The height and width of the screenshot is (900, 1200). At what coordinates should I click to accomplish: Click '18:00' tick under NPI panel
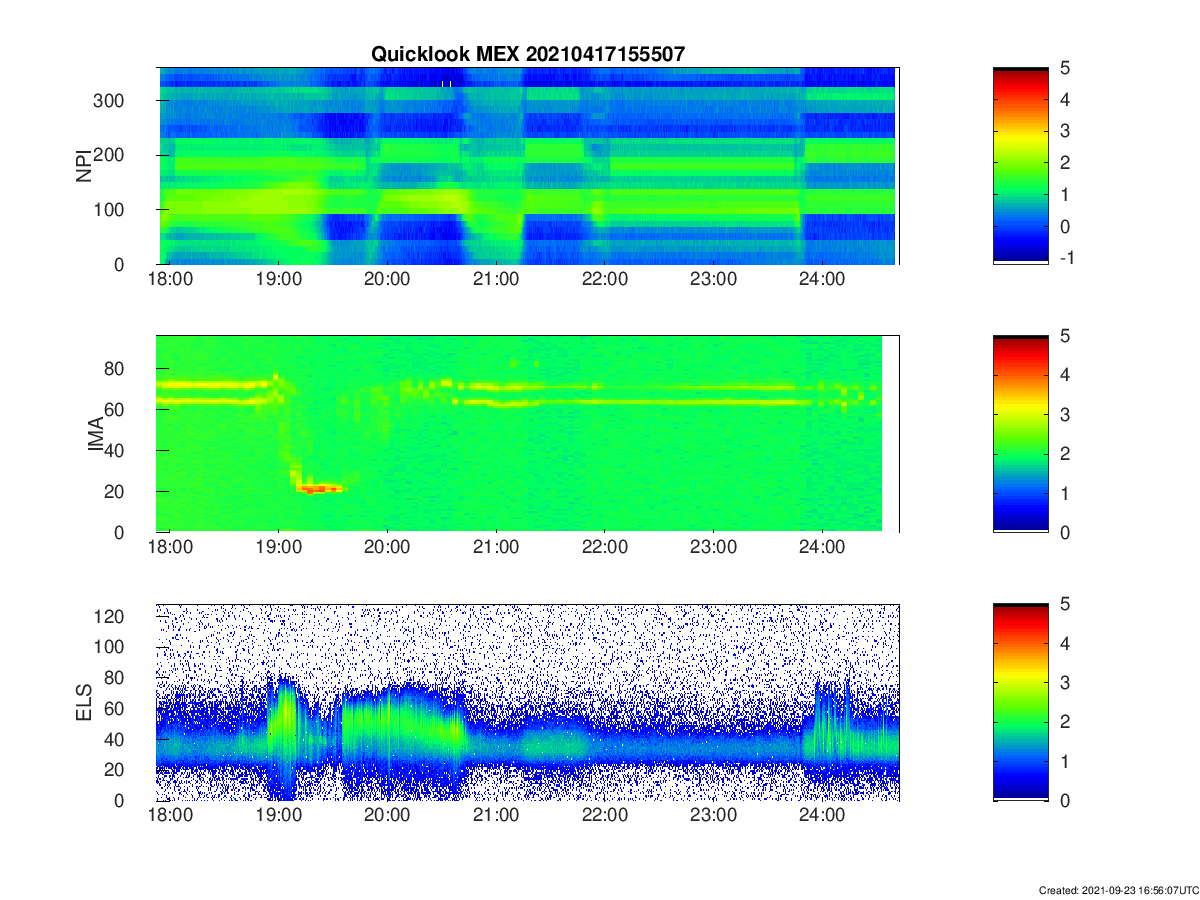170,279
